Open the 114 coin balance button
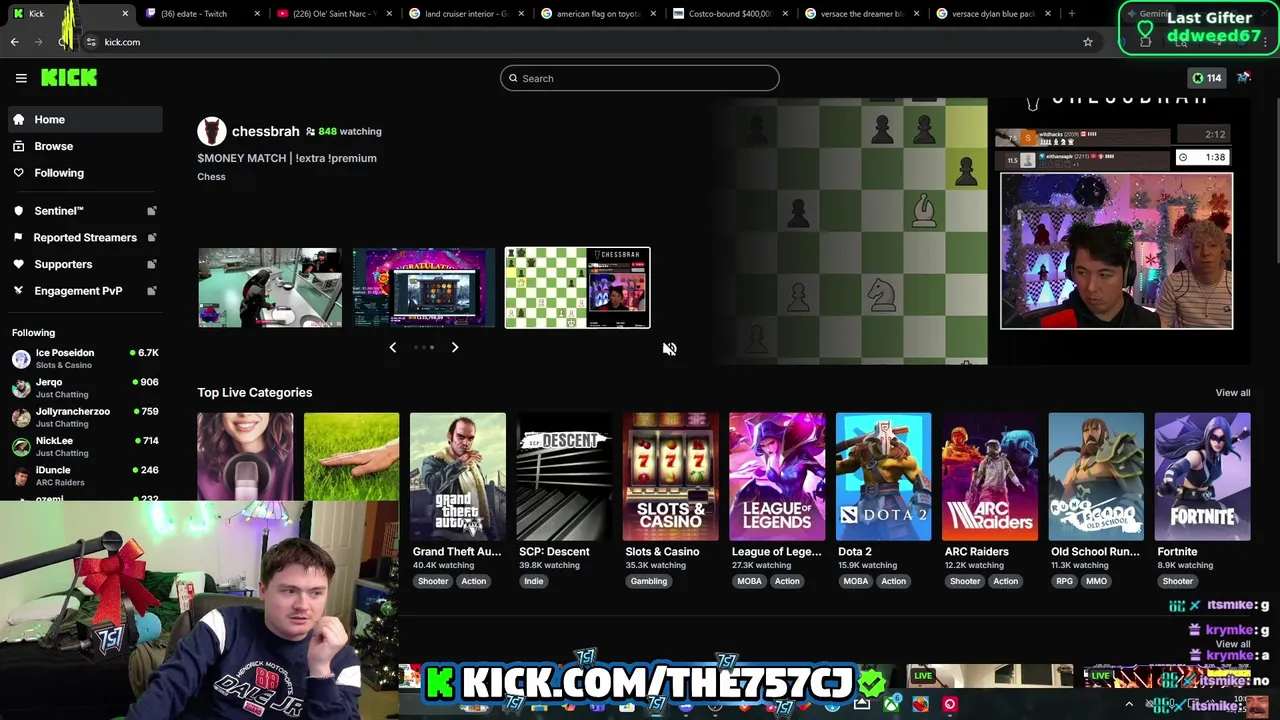 pos(1206,78)
